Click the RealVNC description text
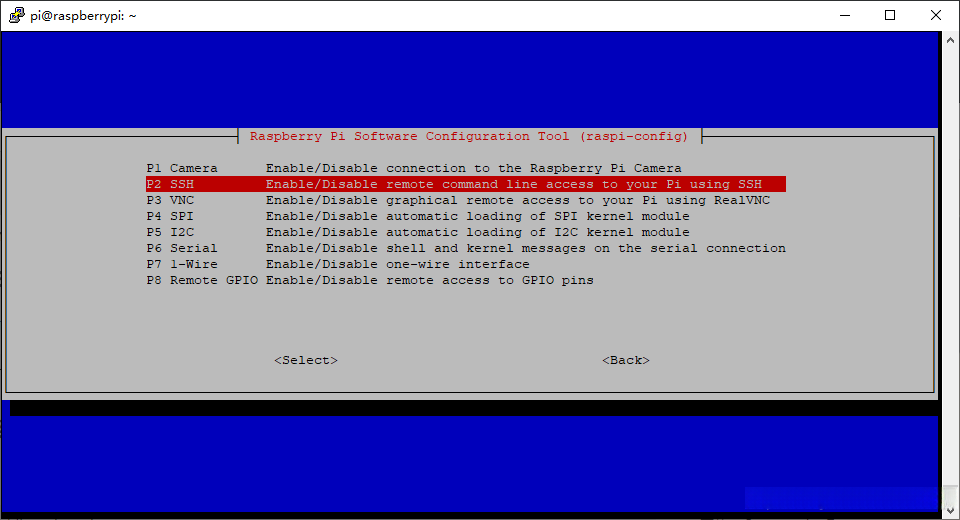The height and width of the screenshot is (520, 960). [518, 200]
